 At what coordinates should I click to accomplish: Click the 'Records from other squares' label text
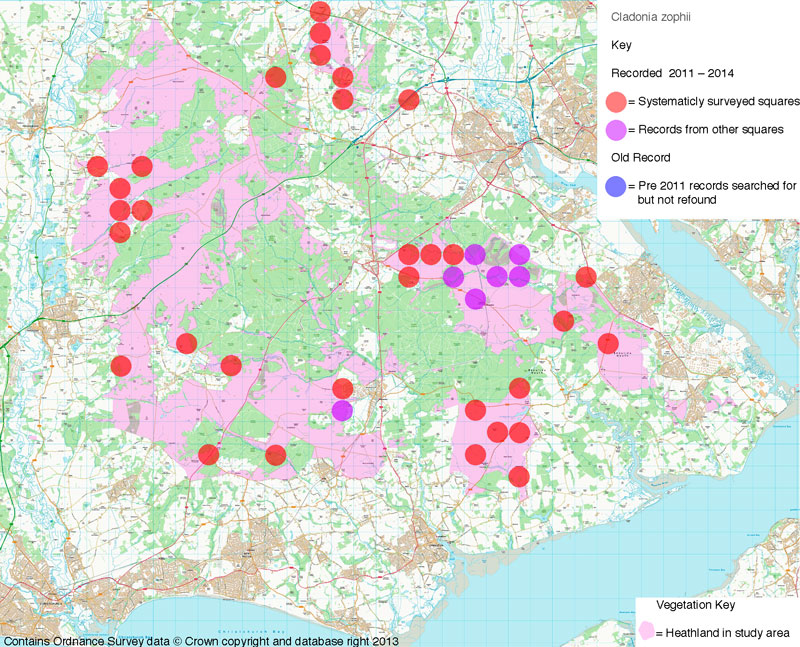point(710,129)
